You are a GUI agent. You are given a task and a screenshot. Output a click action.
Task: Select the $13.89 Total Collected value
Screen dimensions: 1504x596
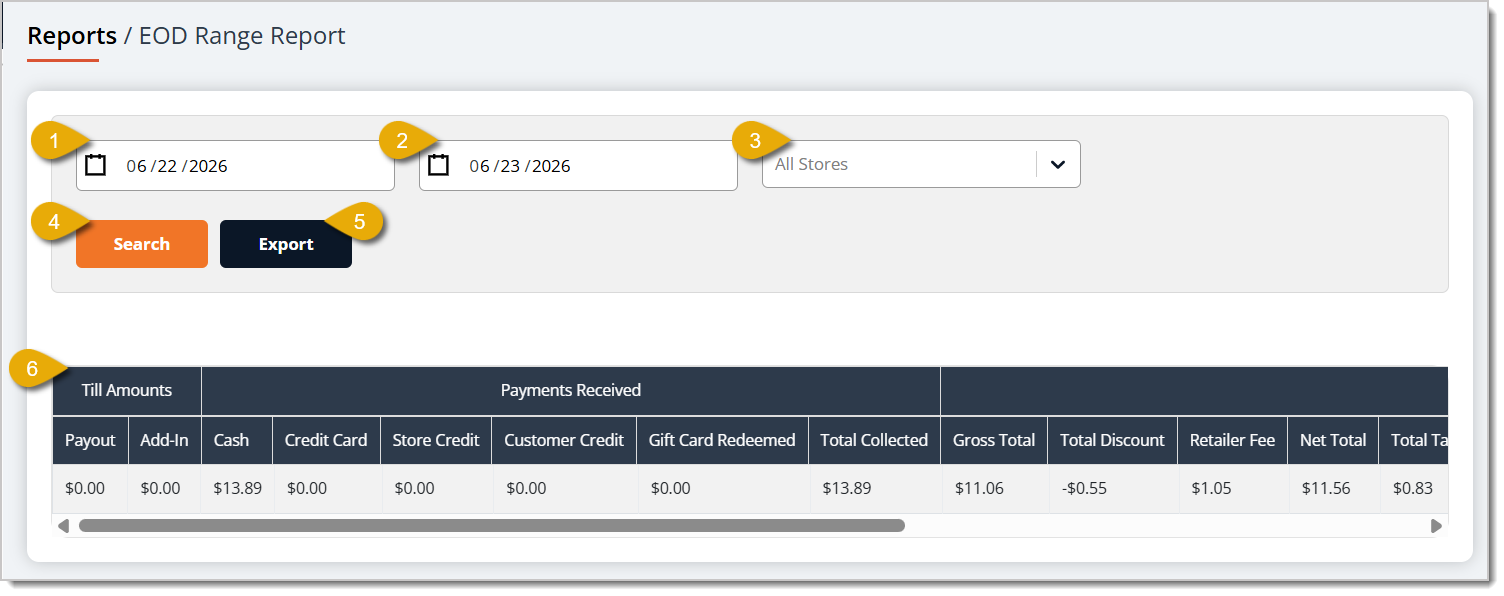point(874,489)
